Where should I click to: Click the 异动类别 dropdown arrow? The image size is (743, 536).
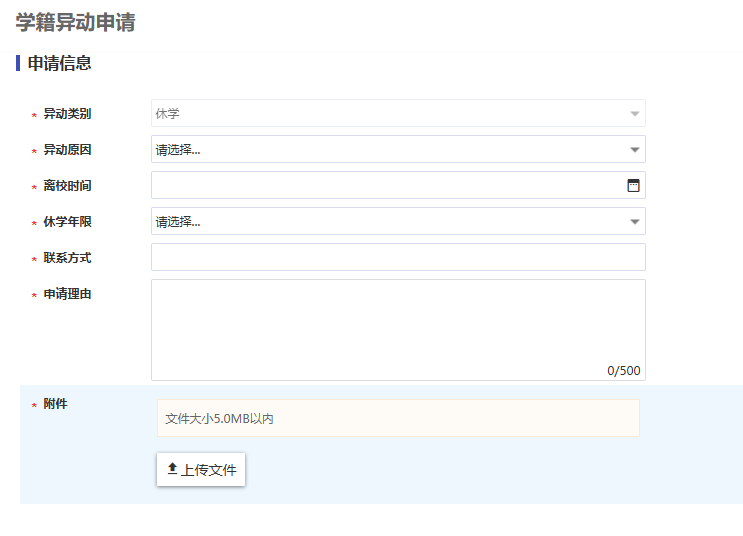click(x=634, y=114)
